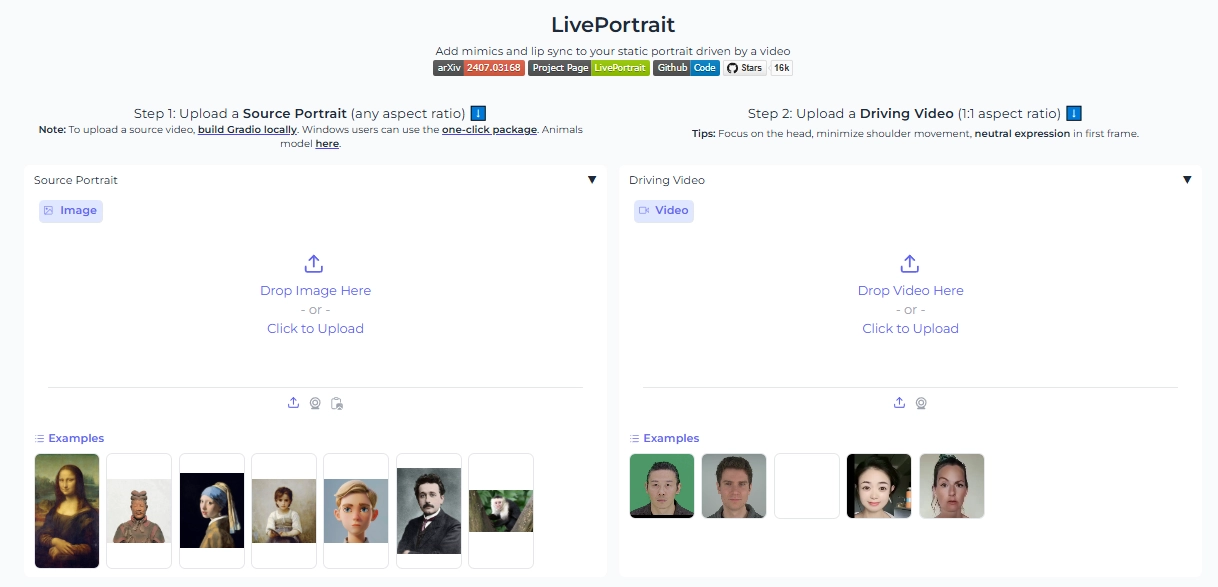Select the upload icon under Source Portrait

[x=293, y=403]
